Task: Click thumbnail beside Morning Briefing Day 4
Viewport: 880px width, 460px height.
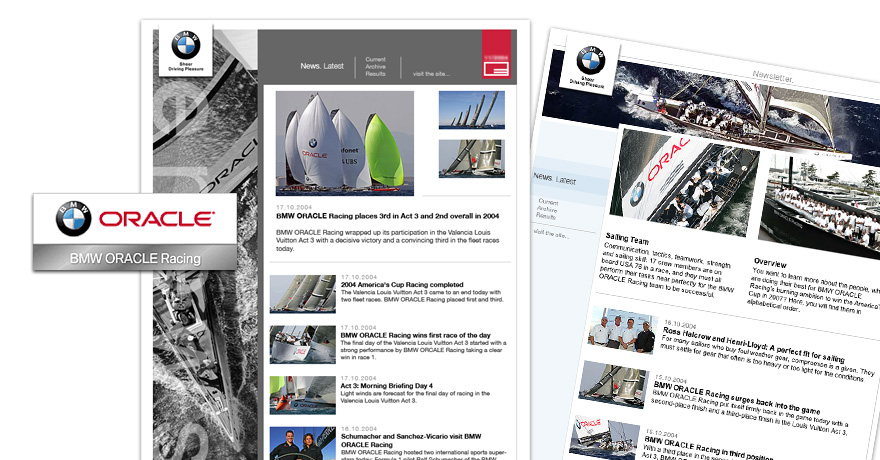Action: click(x=302, y=395)
